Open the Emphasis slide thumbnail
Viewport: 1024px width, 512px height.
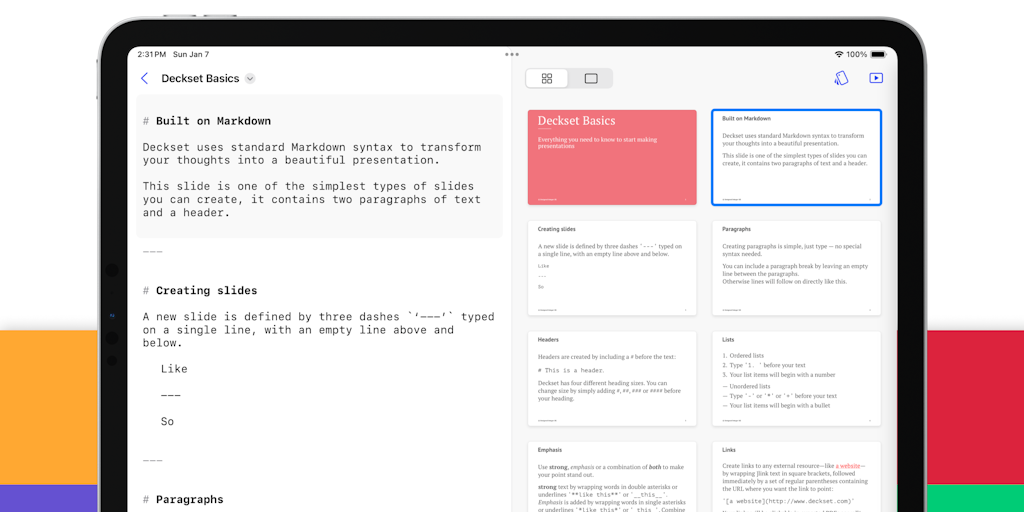(612, 477)
